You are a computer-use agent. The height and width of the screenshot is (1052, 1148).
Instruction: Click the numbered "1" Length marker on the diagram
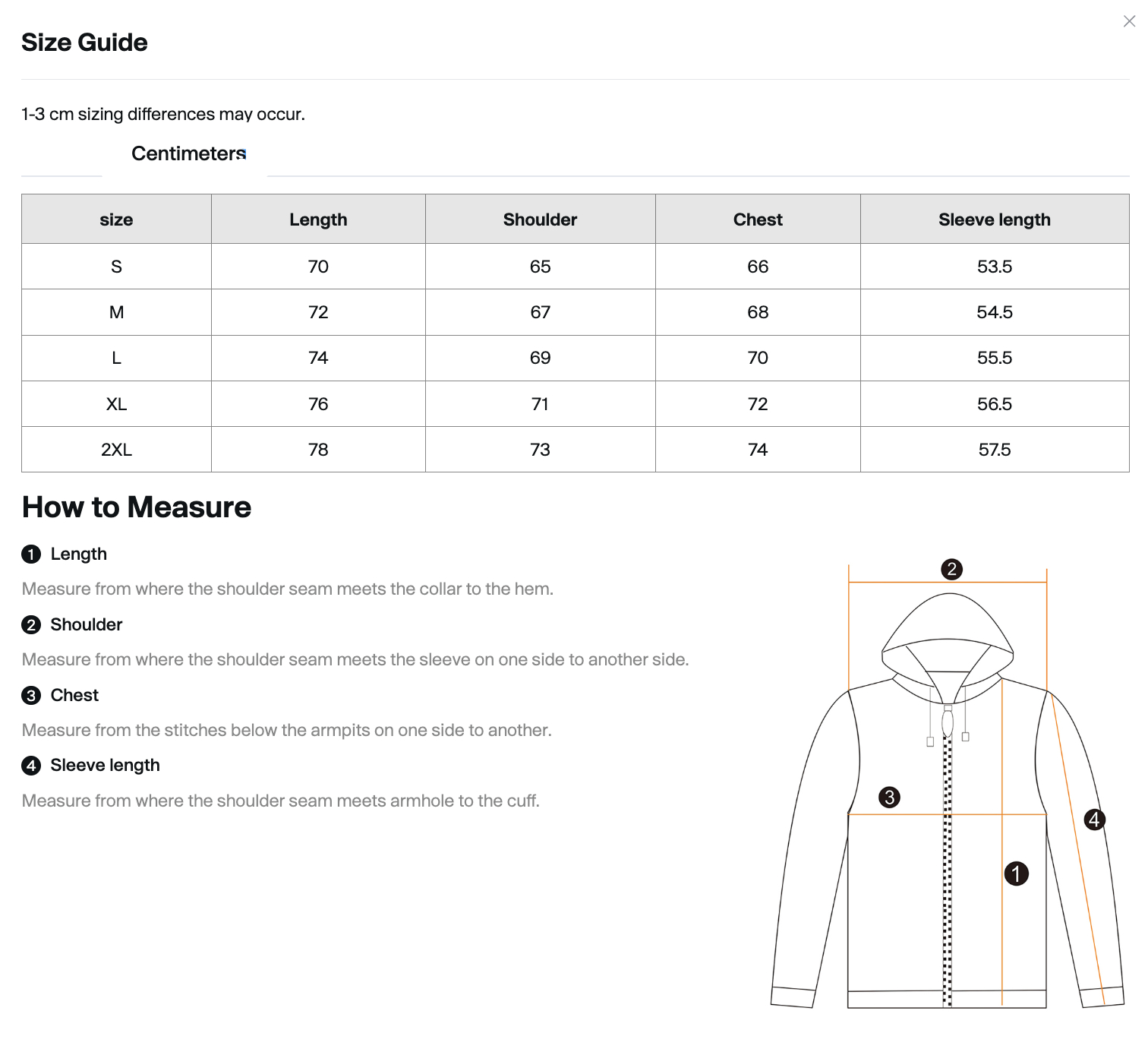click(x=1016, y=875)
